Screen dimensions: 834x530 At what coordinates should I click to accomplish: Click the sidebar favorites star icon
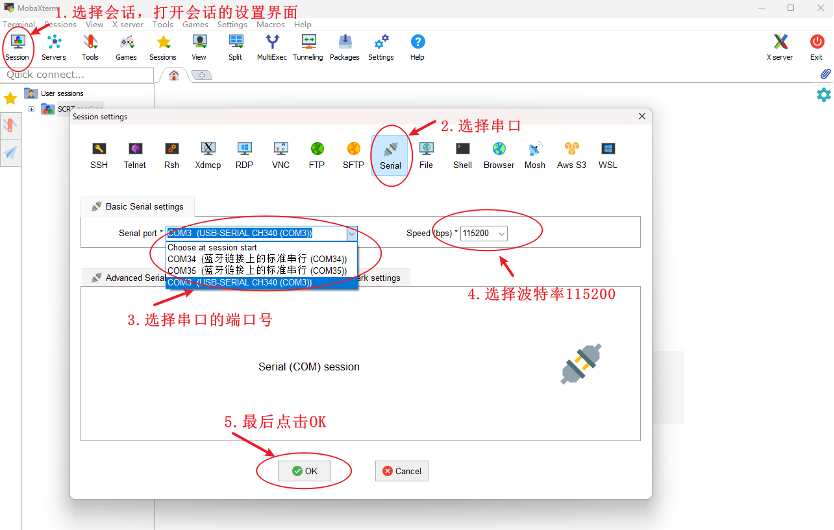click(x=10, y=98)
